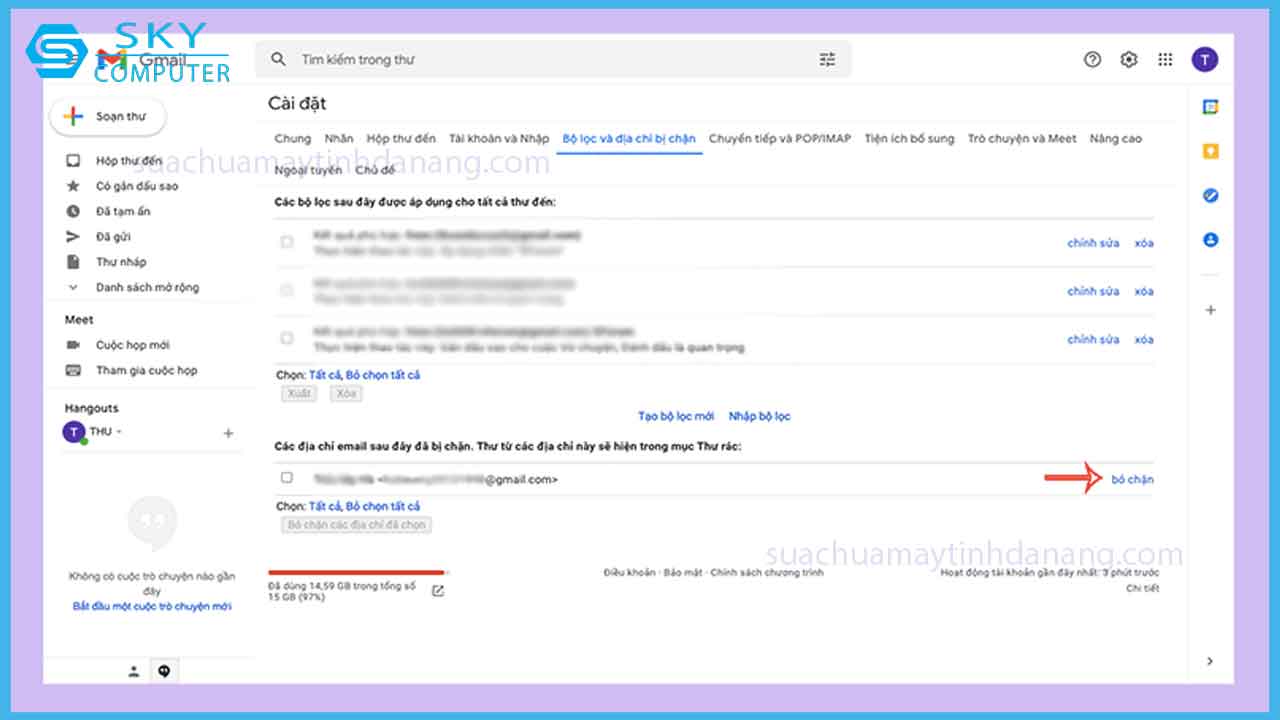
Task: Click the search magnifier icon
Action: coord(279,60)
